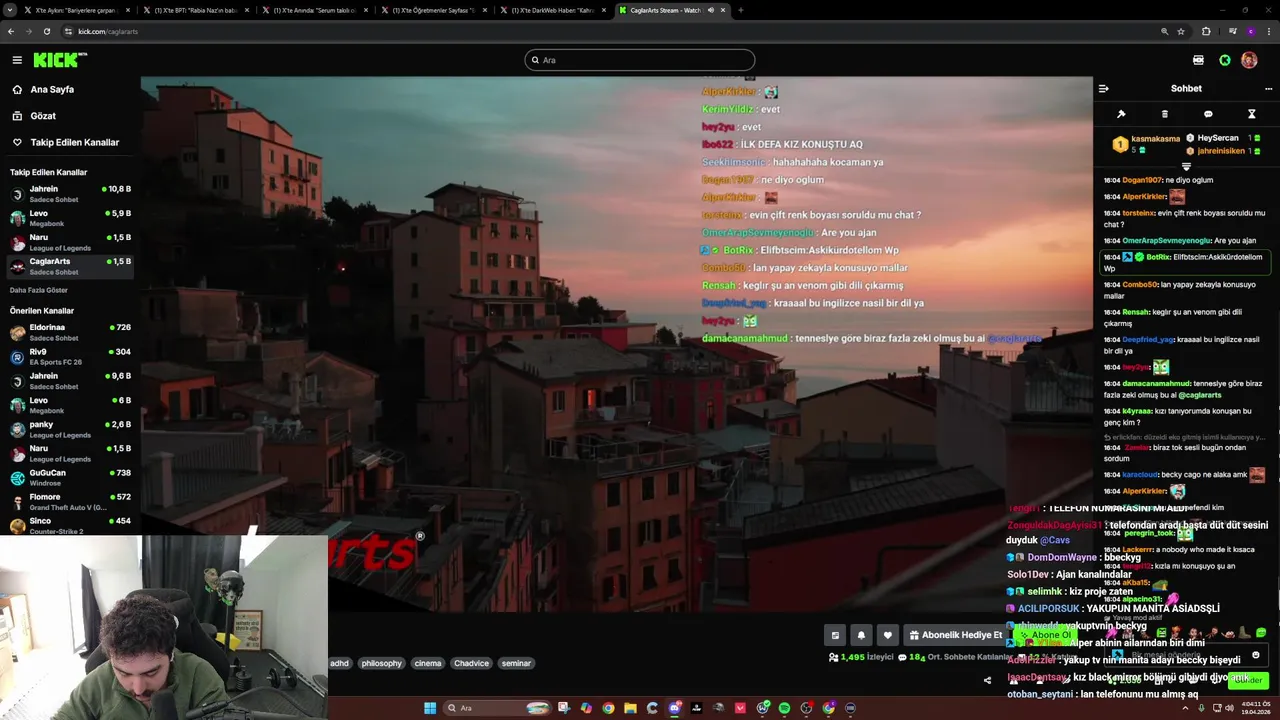Bookmark this page with the star icon

(x=1181, y=31)
